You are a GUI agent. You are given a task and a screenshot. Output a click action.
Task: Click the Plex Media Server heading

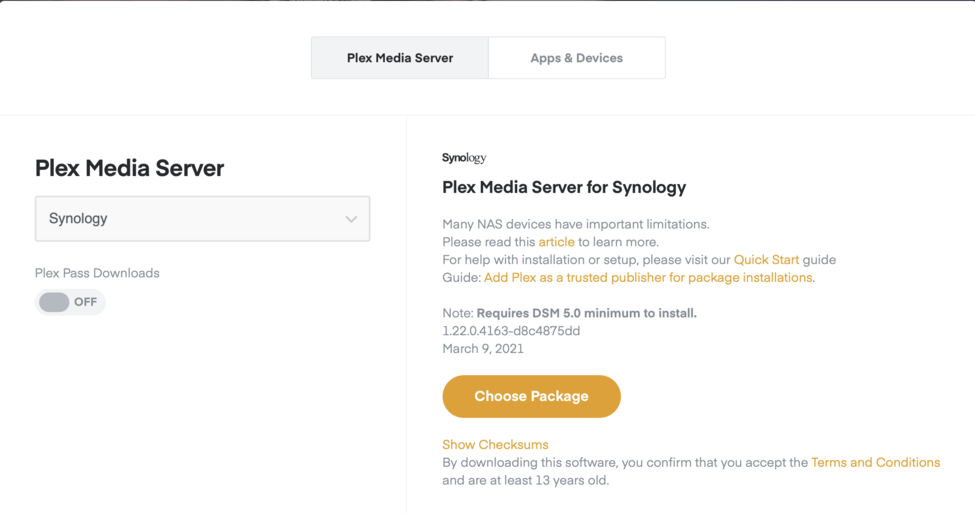[130, 168]
